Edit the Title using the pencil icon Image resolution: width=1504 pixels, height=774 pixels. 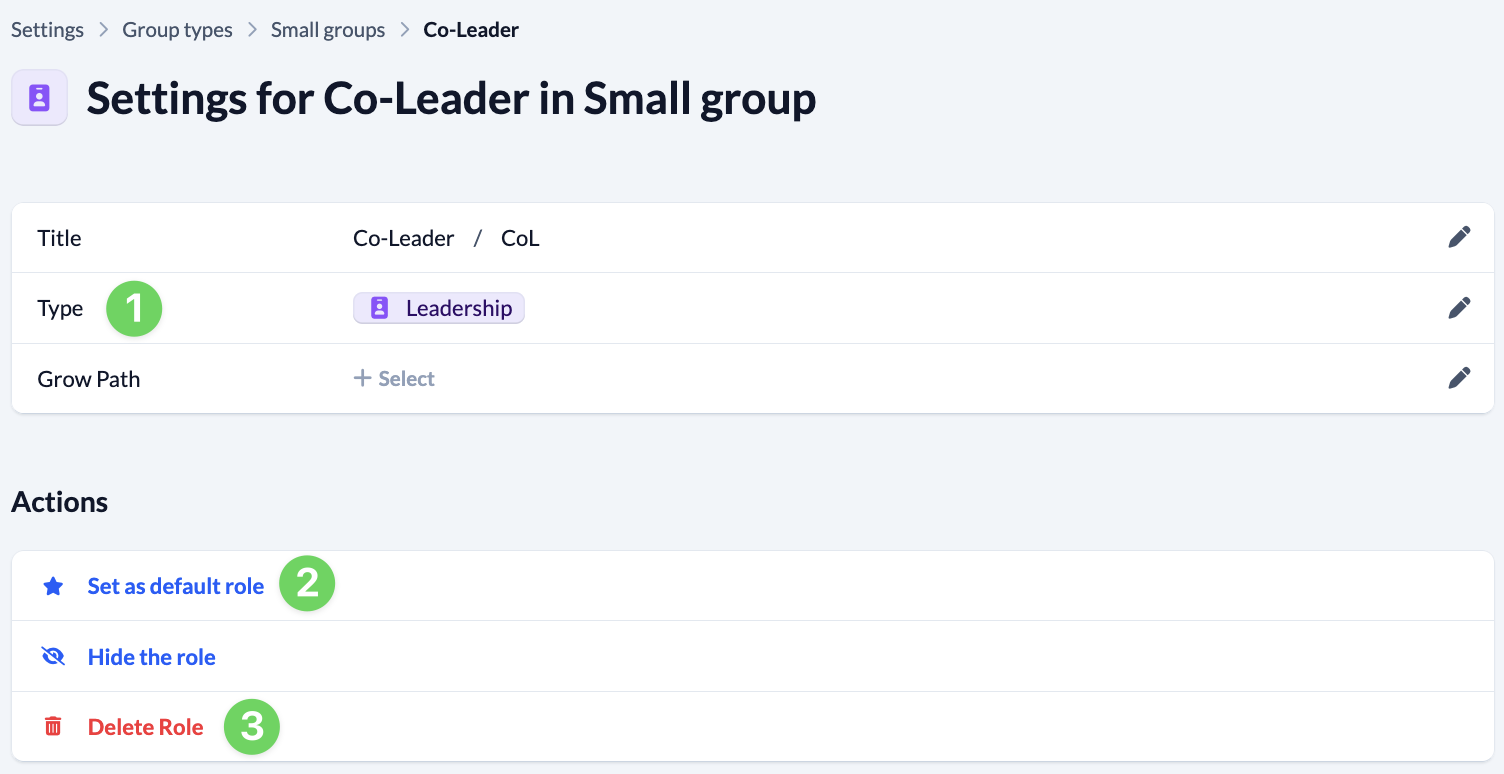click(x=1459, y=236)
